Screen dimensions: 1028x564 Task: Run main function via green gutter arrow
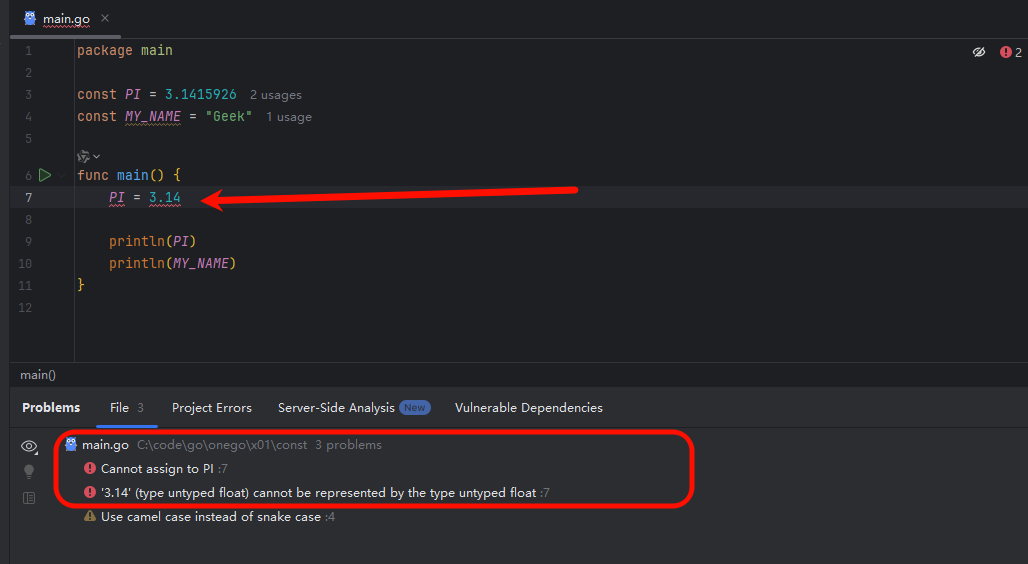pyautogui.click(x=45, y=175)
